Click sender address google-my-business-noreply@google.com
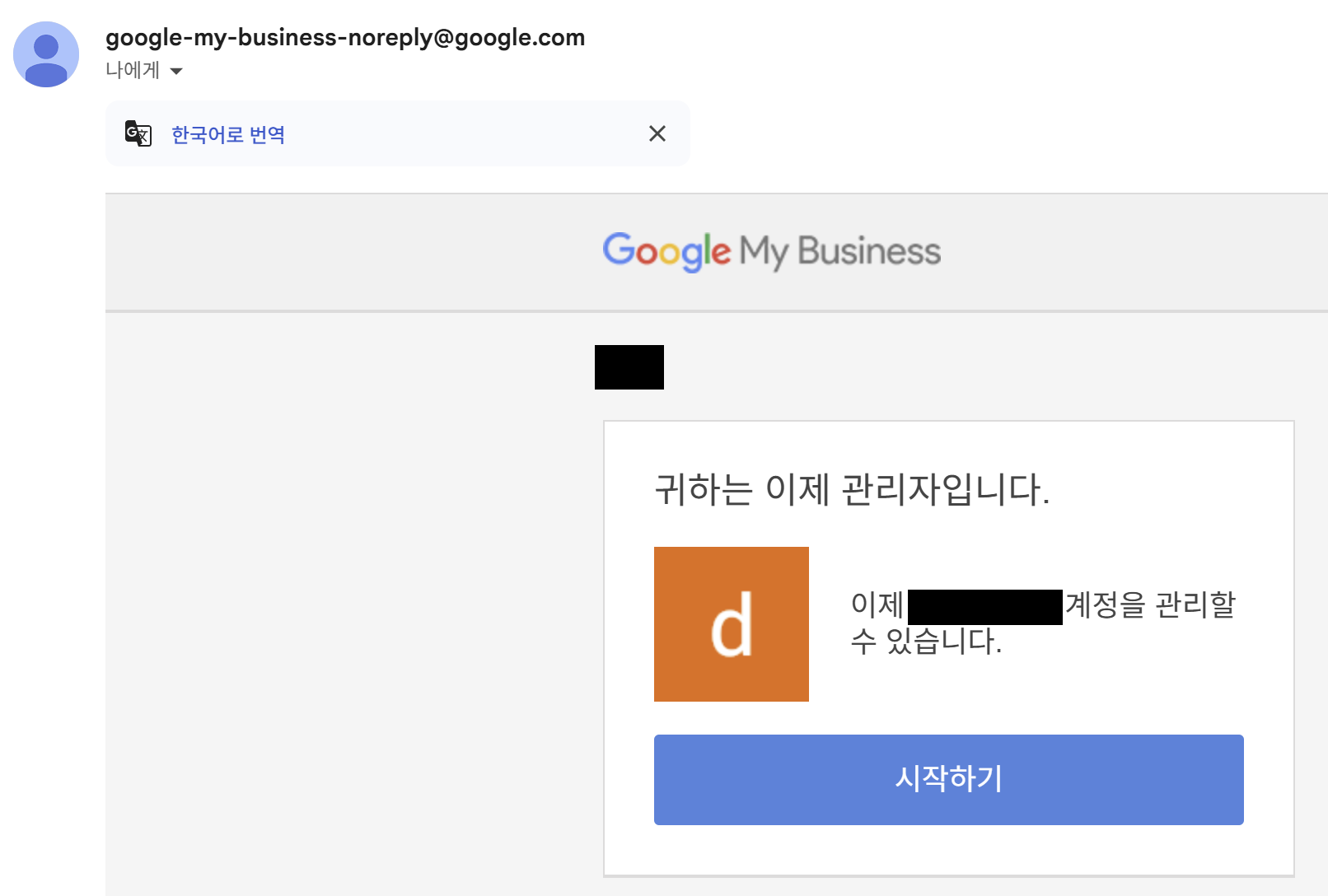This screenshot has width=1328, height=896. click(x=345, y=37)
